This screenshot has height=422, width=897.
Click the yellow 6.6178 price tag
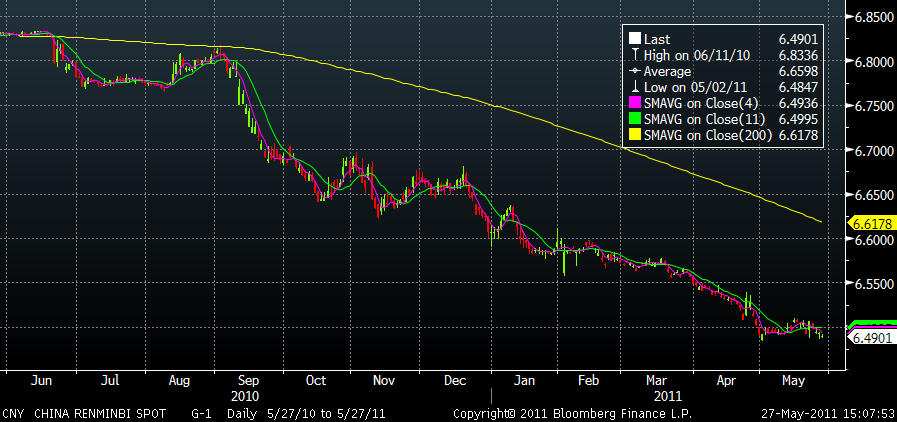click(x=871, y=222)
